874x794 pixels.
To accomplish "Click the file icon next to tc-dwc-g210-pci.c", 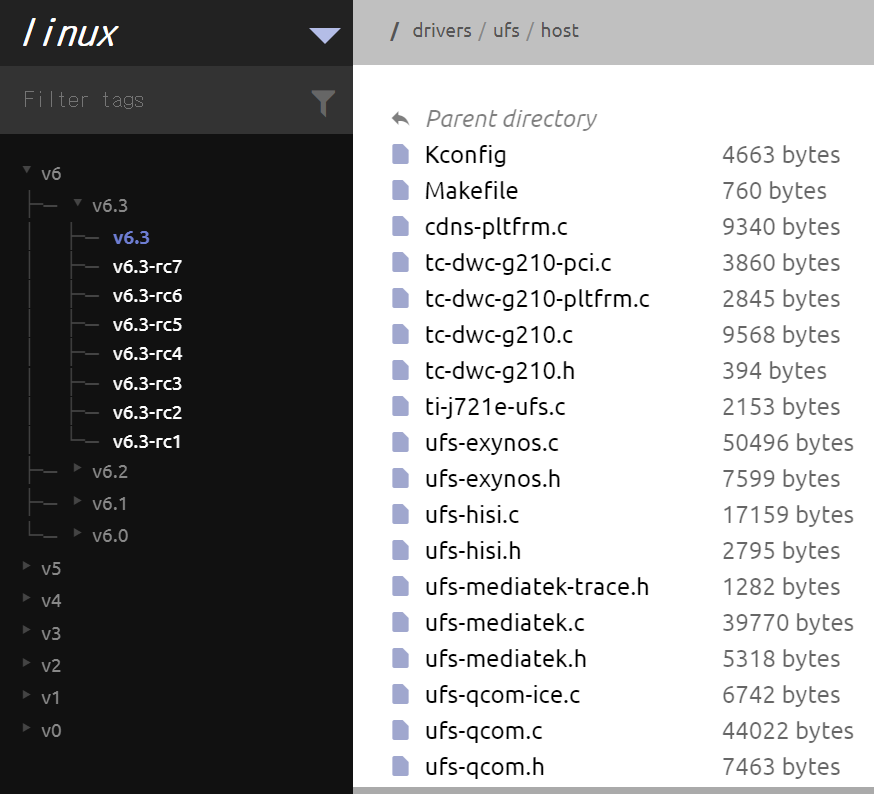I will (400, 263).
